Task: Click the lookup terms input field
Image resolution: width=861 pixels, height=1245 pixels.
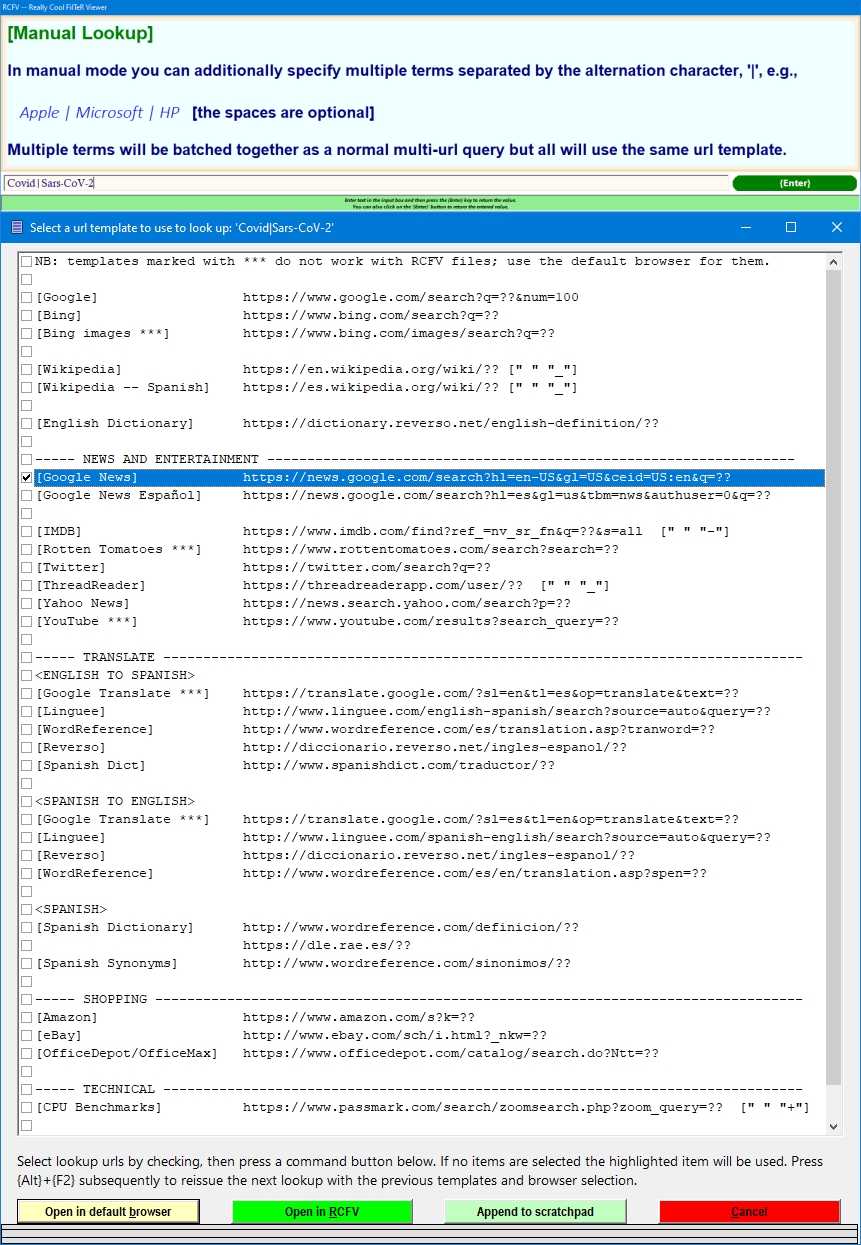Action: point(365,184)
